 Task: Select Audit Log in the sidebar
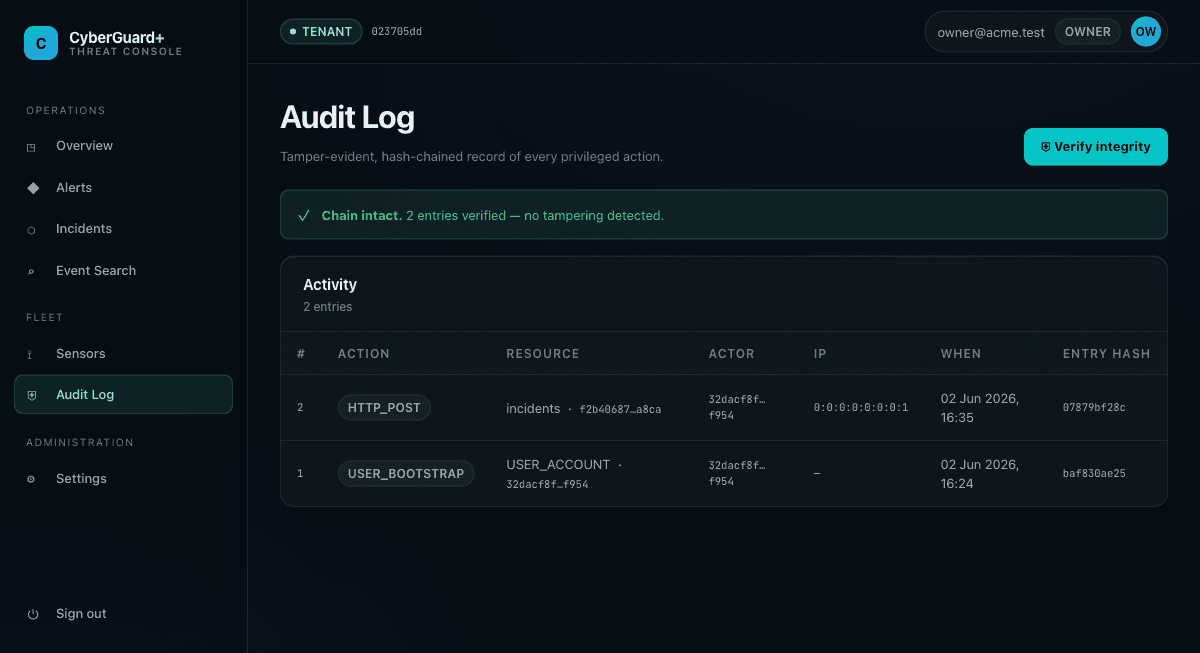coord(123,395)
